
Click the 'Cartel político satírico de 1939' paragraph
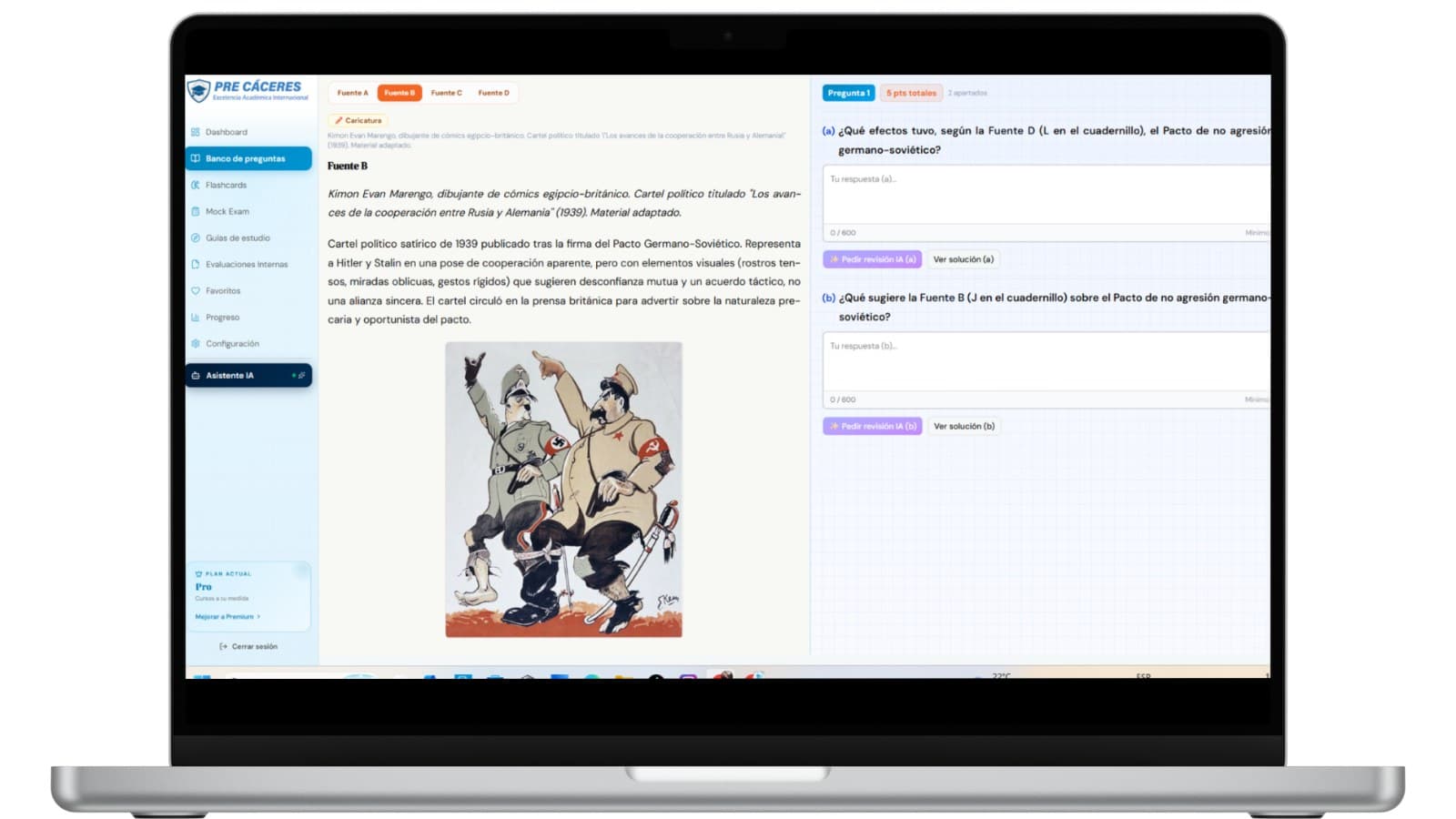click(x=564, y=281)
